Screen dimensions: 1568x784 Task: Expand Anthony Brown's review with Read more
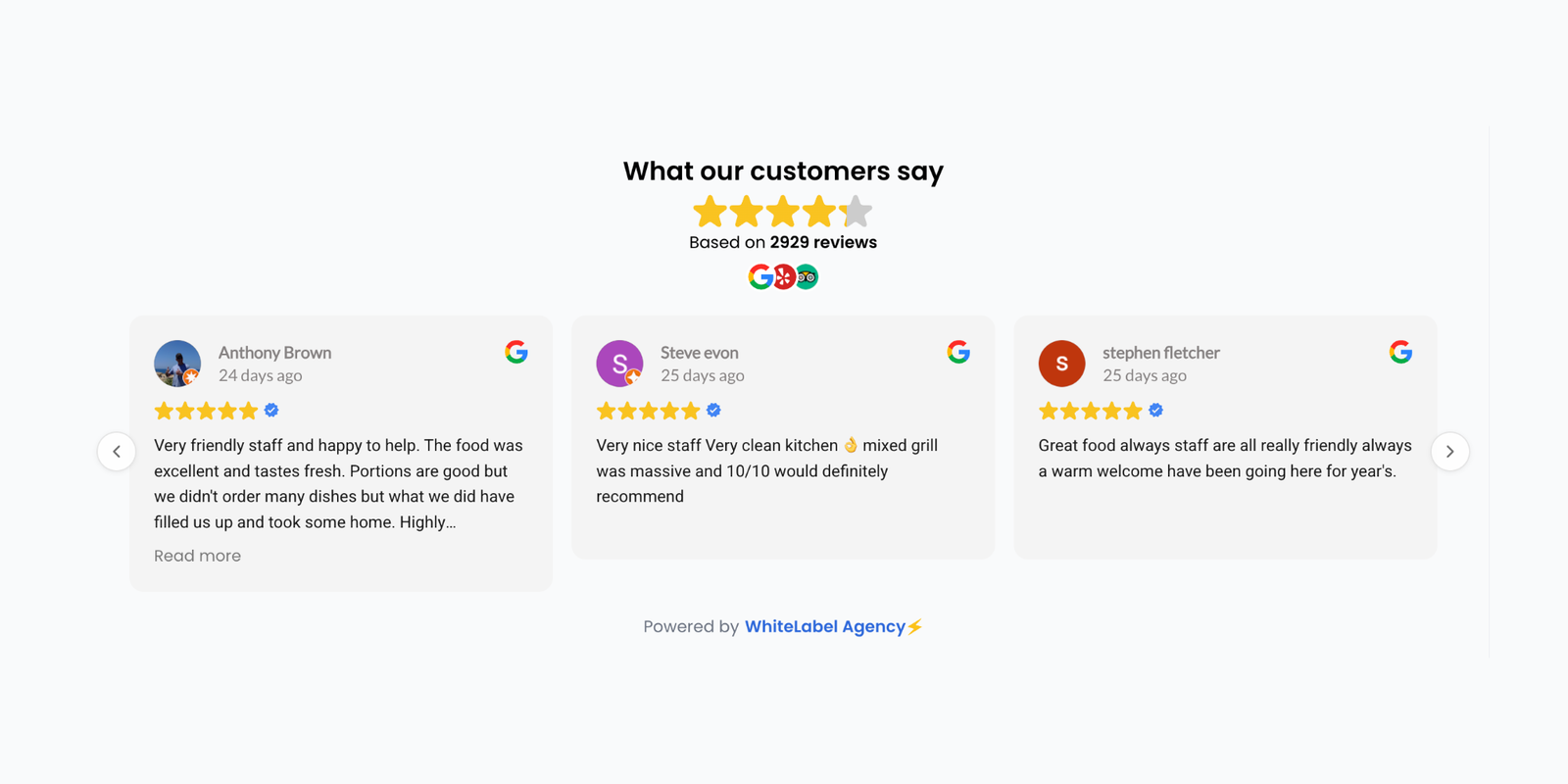pyautogui.click(x=197, y=556)
